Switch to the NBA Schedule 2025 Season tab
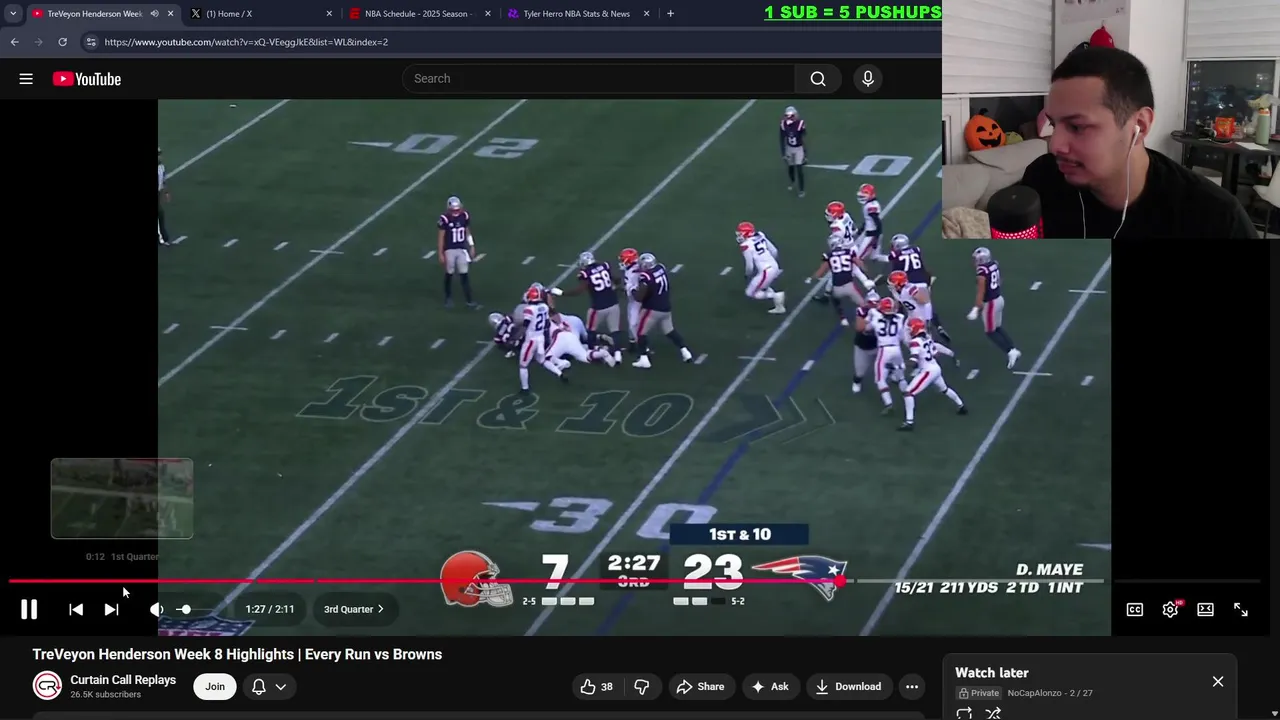 (418, 14)
